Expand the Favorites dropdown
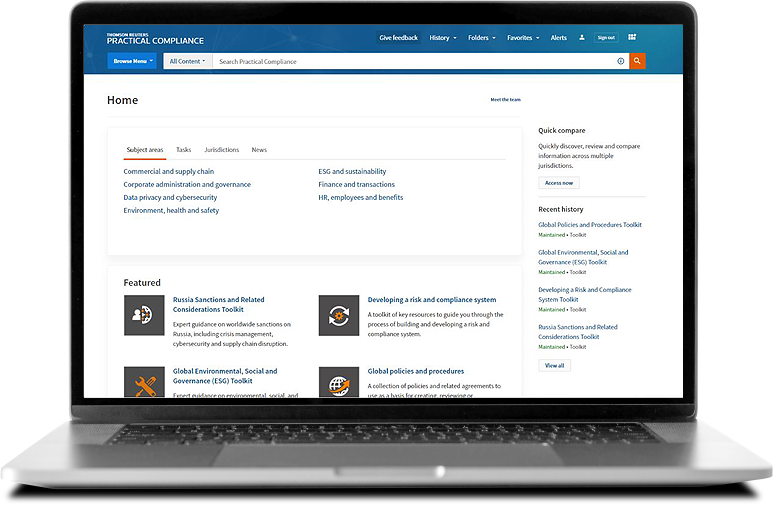 [523, 38]
